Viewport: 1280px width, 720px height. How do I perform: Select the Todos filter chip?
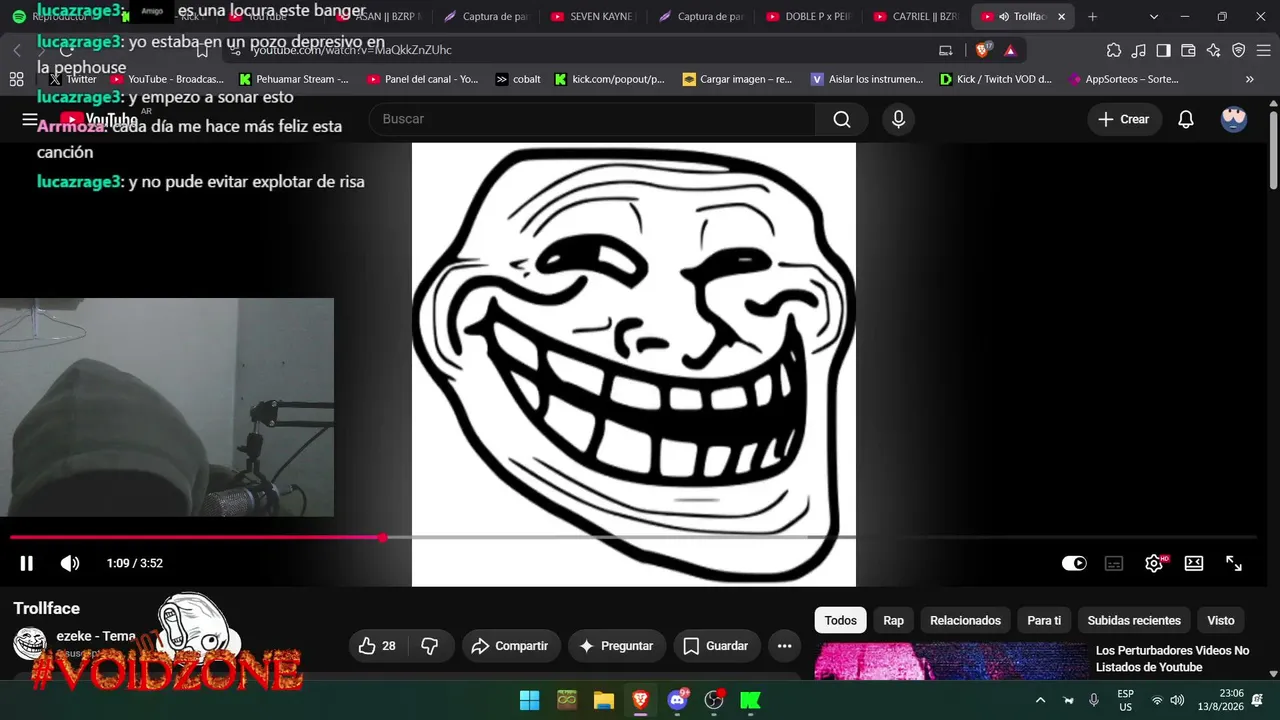[x=840, y=621]
